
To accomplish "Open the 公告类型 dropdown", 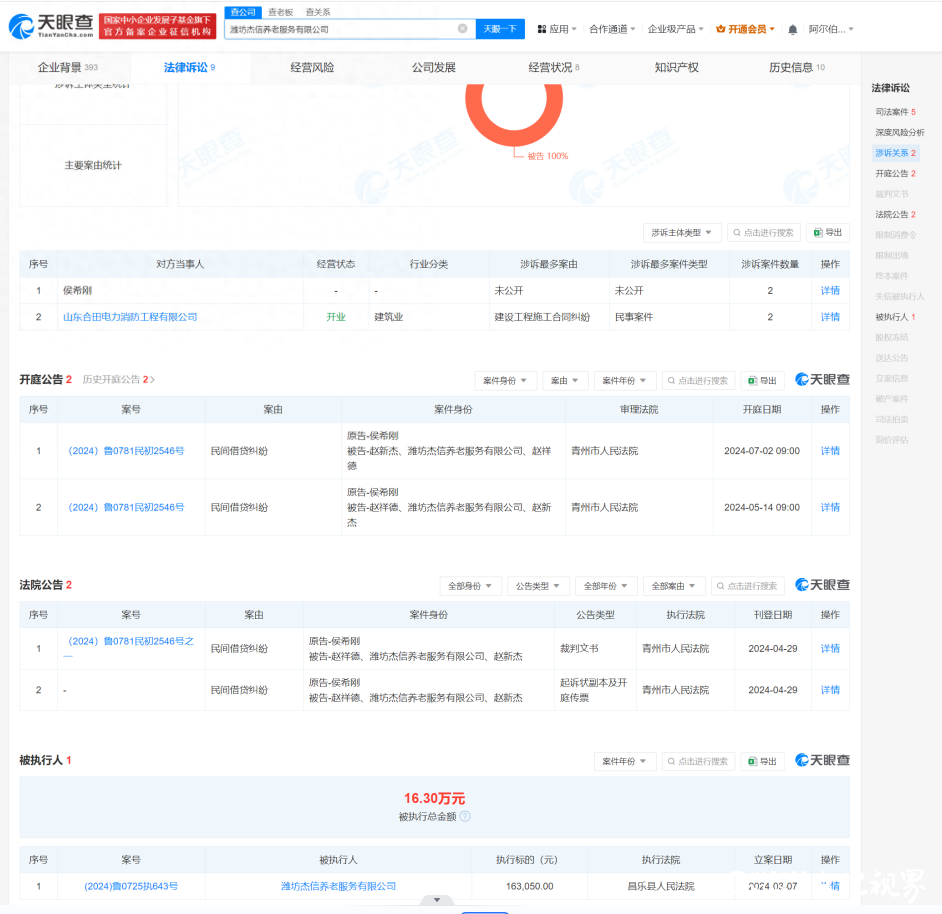I will point(538,586).
